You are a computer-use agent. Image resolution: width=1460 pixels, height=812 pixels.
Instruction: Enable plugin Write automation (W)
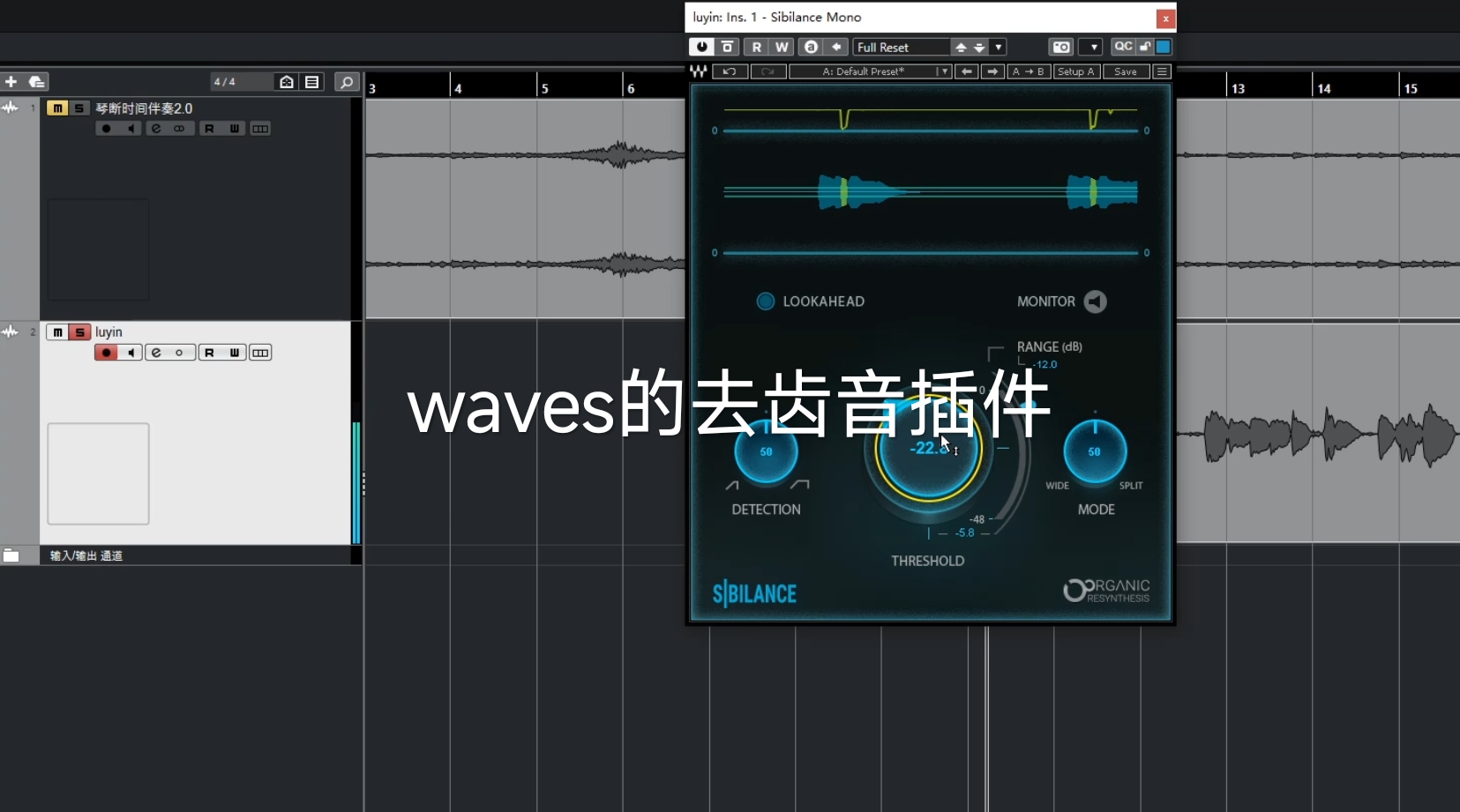(x=782, y=47)
